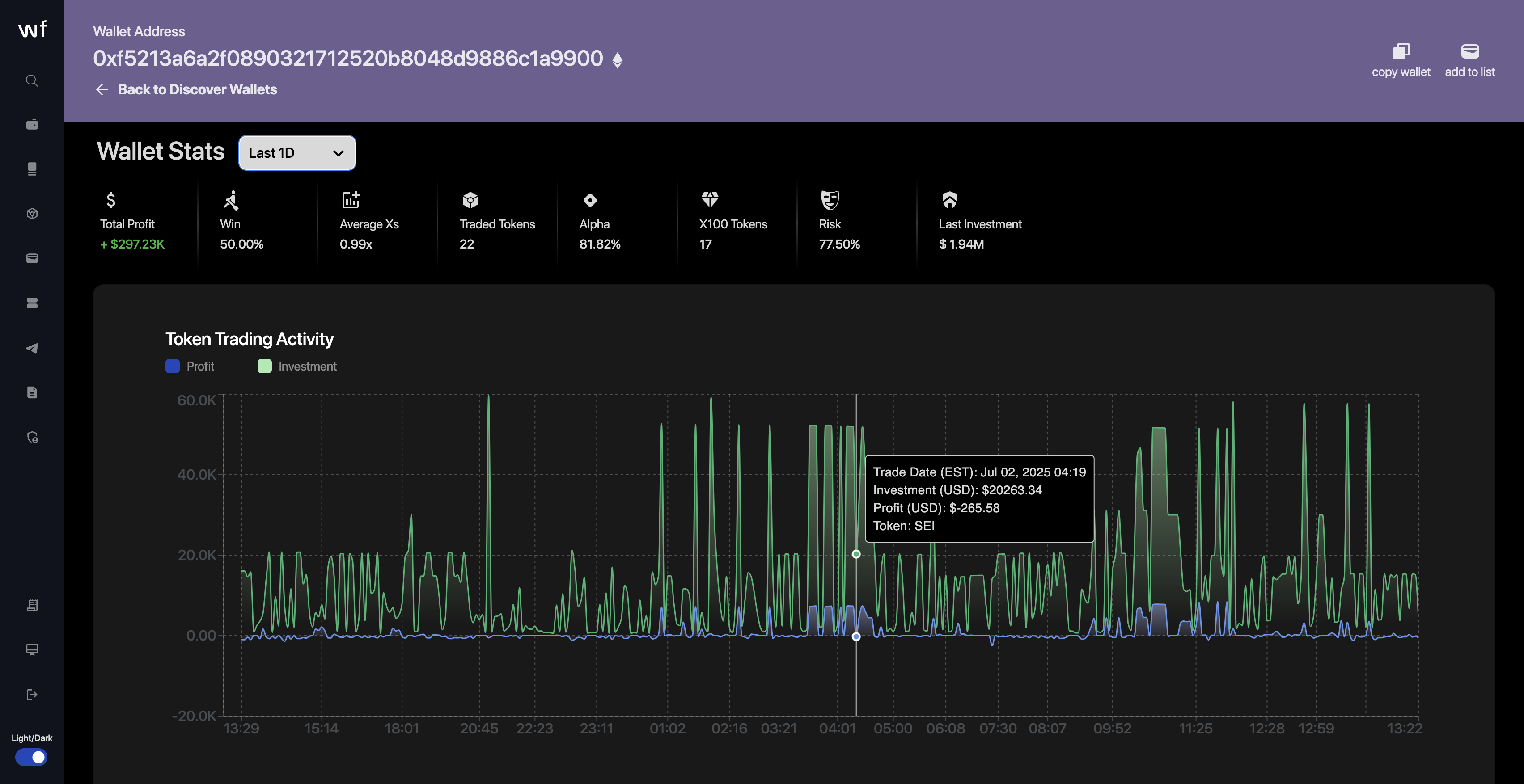Click the Telegram paper plane icon
This screenshot has width=1524, height=784.
[32, 348]
